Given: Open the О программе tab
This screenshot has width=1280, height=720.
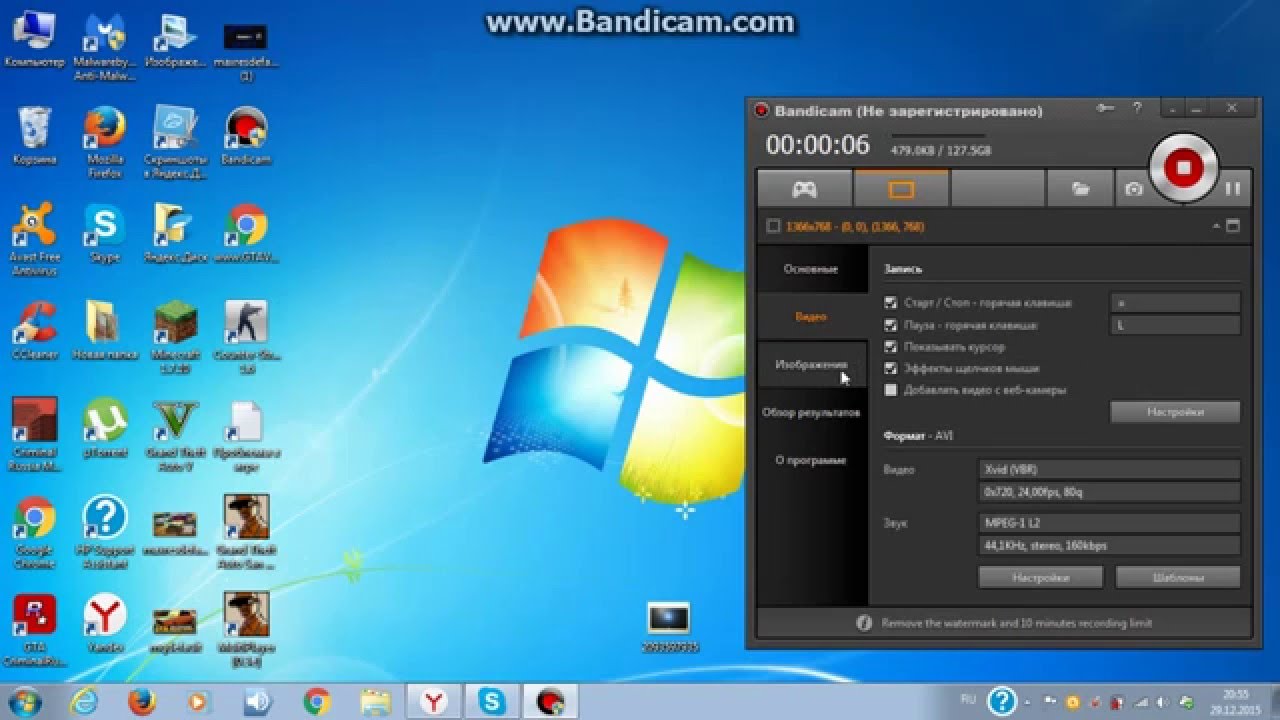Looking at the screenshot, I should pos(812,461).
